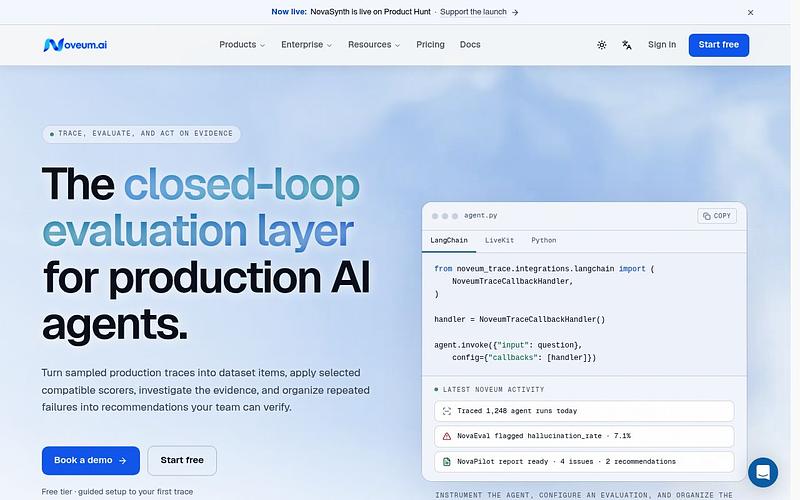Viewport: 800px width, 500px height.
Task: Click the NovaPilot report document icon
Action: pyautogui.click(x=446, y=462)
